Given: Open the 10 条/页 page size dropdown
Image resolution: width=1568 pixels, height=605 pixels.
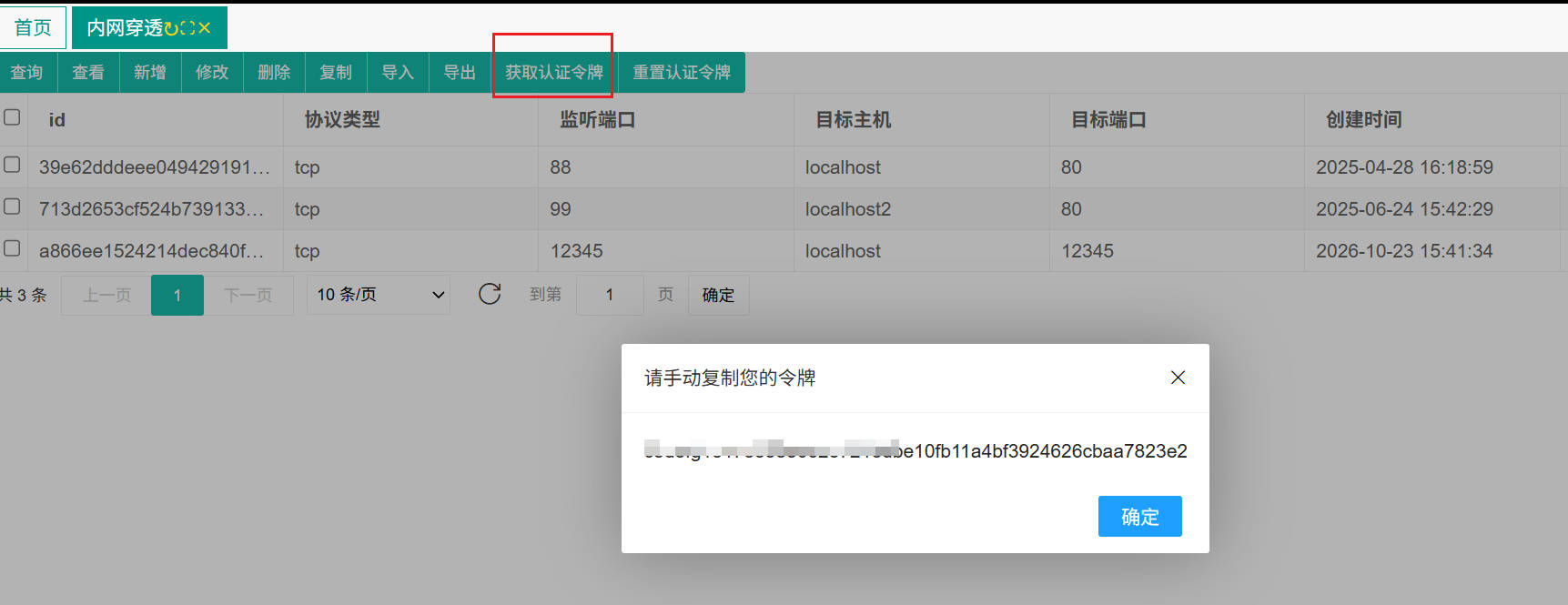Looking at the screenshot, I should (379, 295).
